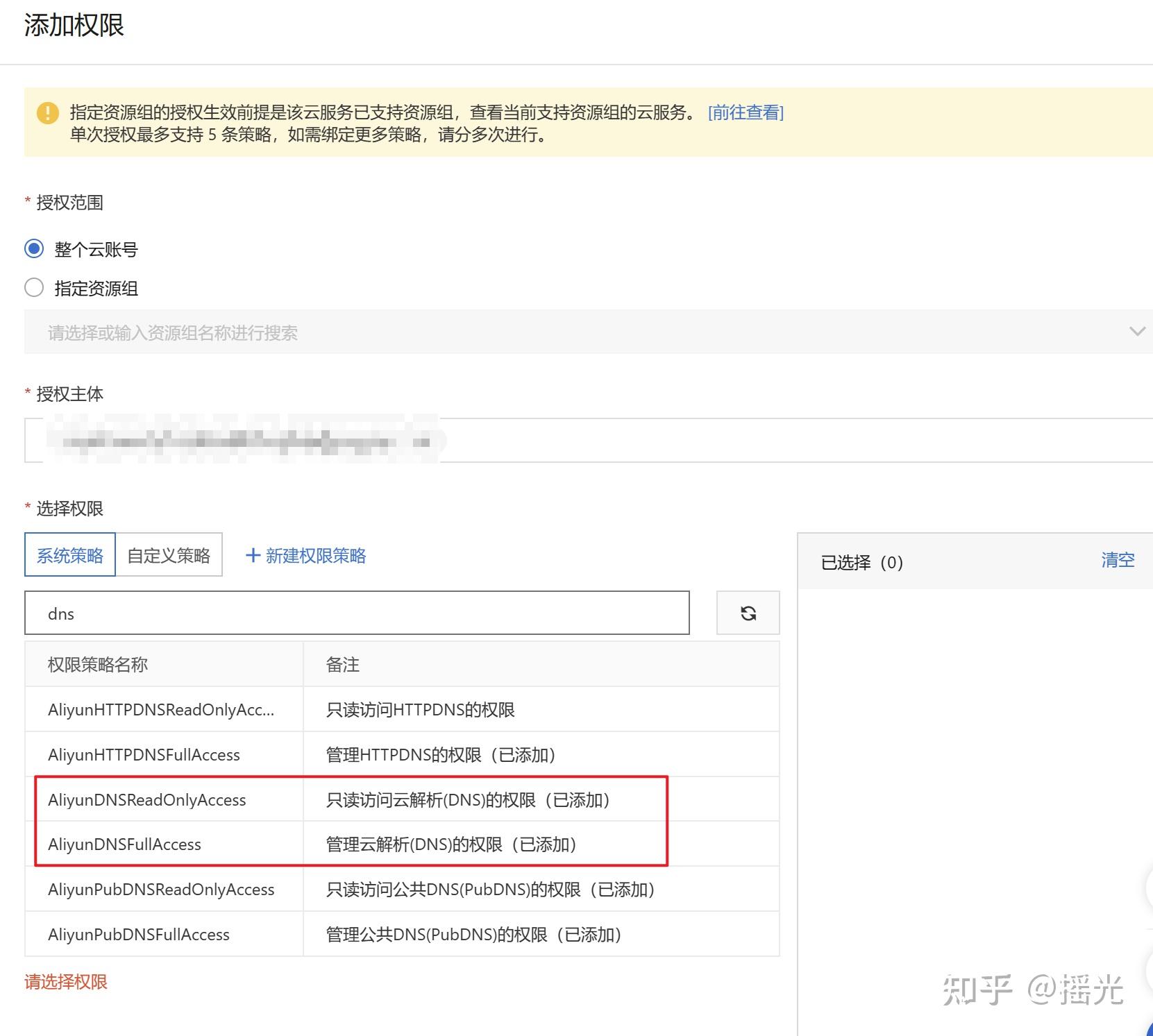Open the 前往查看 link
1153x1036 pixels.
[x=745, y=112]
